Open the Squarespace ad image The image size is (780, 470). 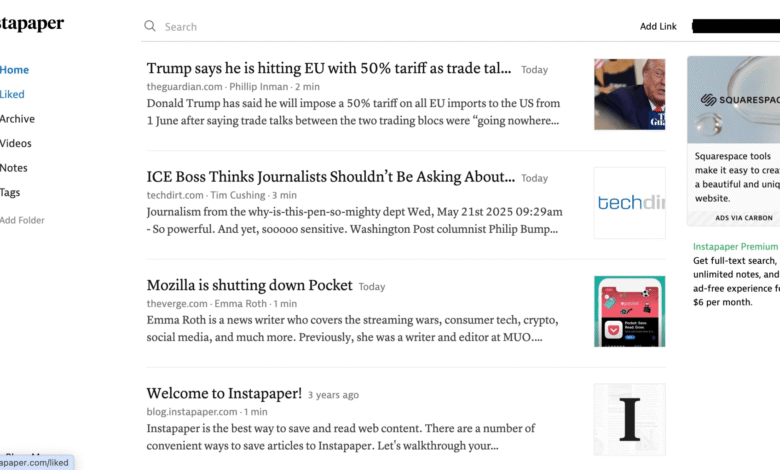734,99
